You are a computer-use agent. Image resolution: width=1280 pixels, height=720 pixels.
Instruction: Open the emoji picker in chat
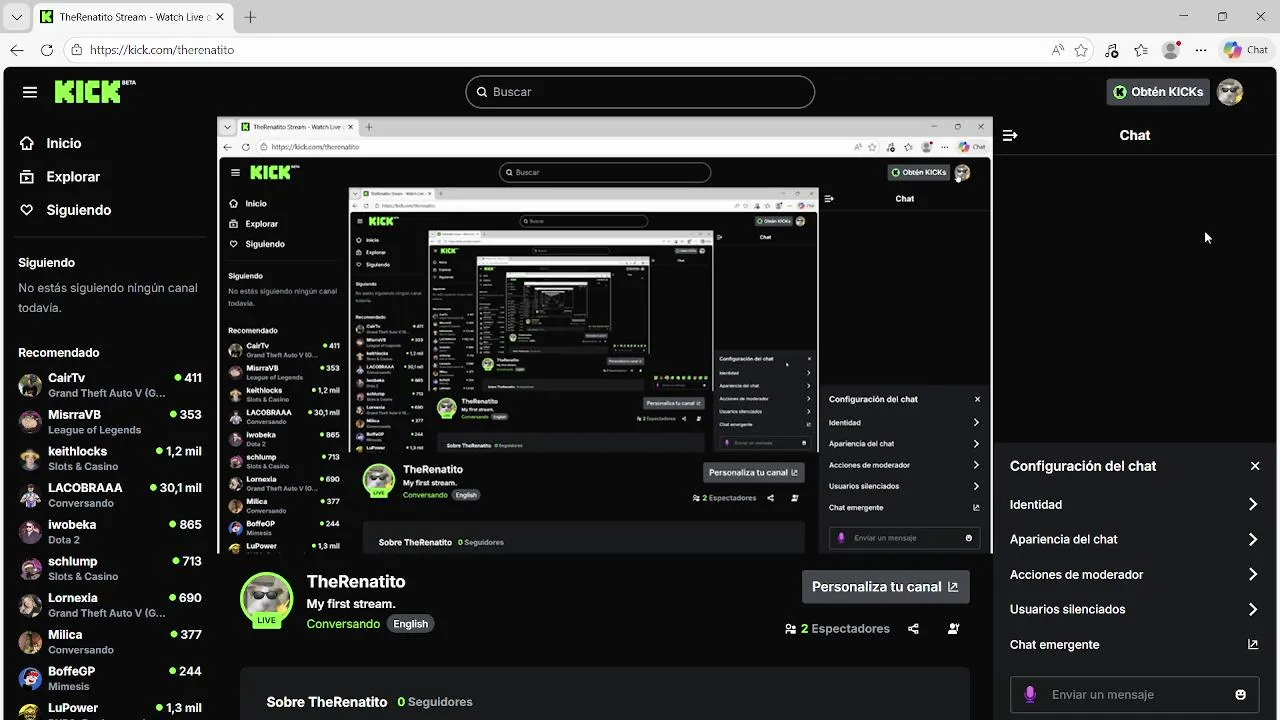tap(1241, 695)
